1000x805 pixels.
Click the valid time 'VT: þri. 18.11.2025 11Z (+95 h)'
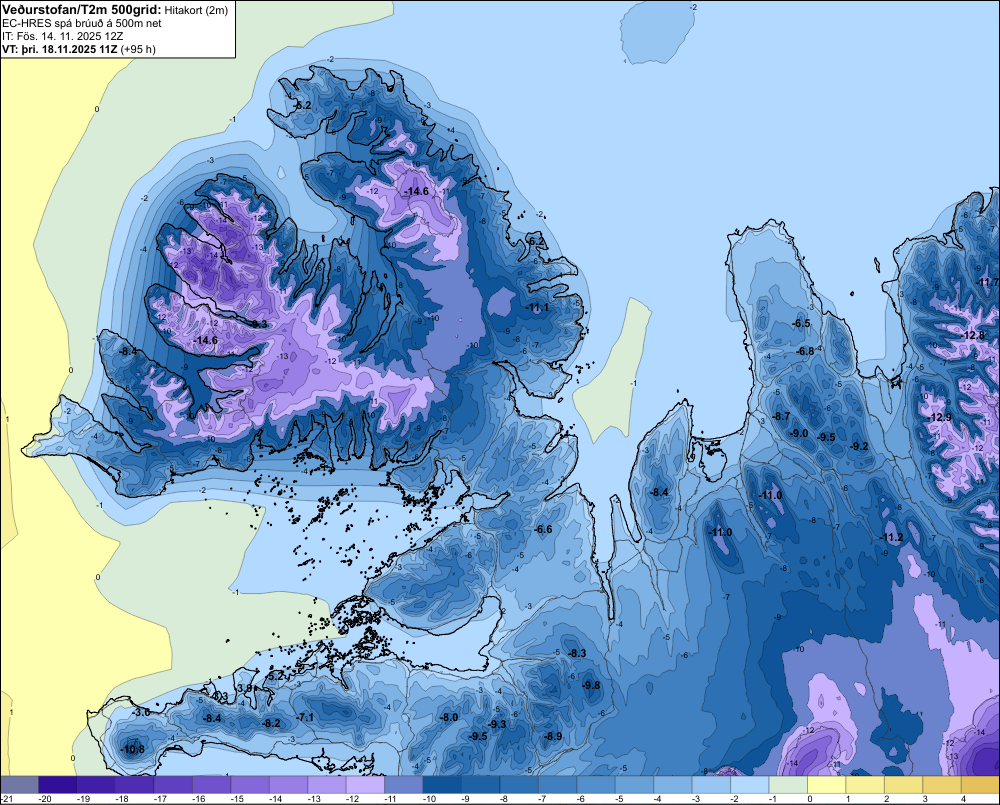click(78, 48)
